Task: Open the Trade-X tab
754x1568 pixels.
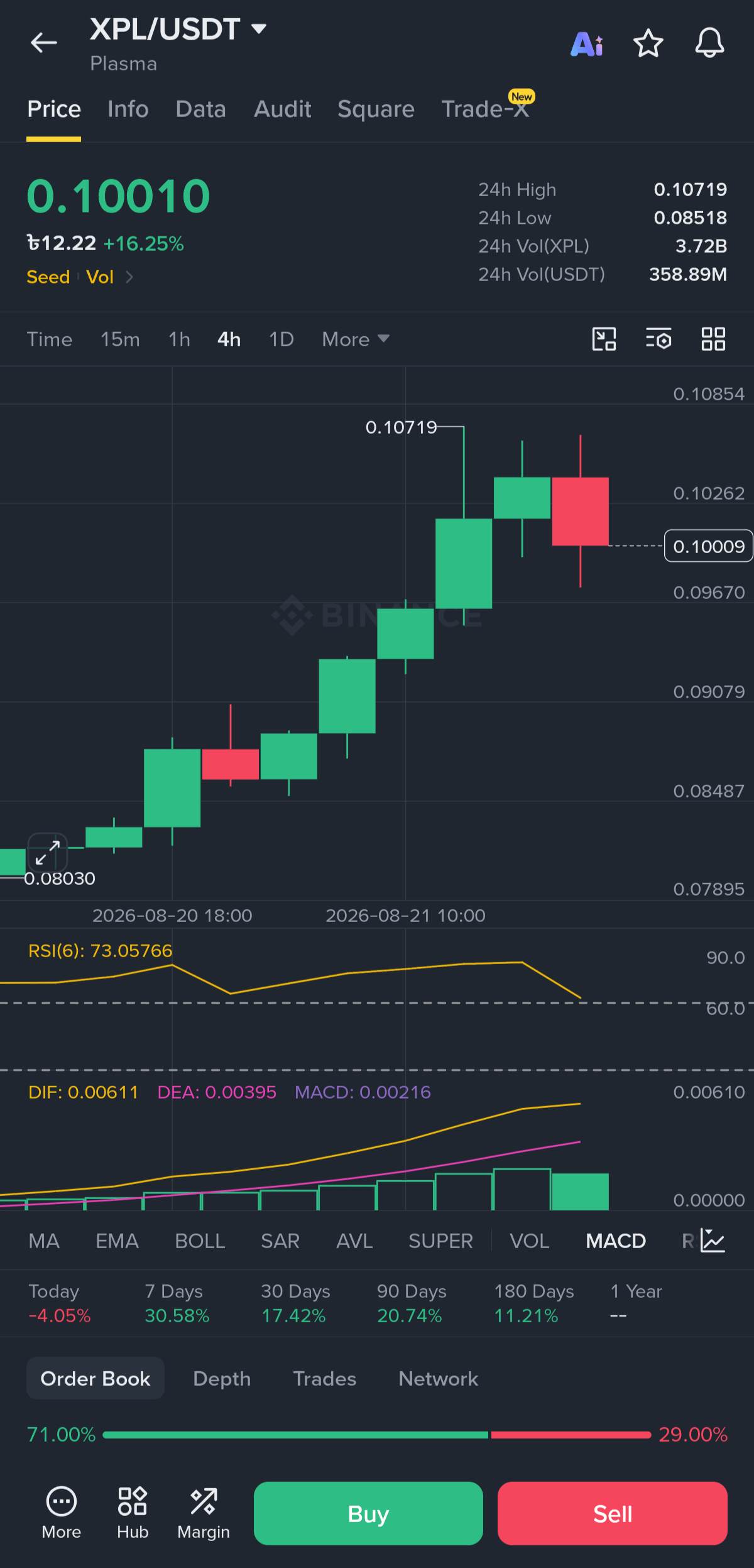Action: coord(486,109)
